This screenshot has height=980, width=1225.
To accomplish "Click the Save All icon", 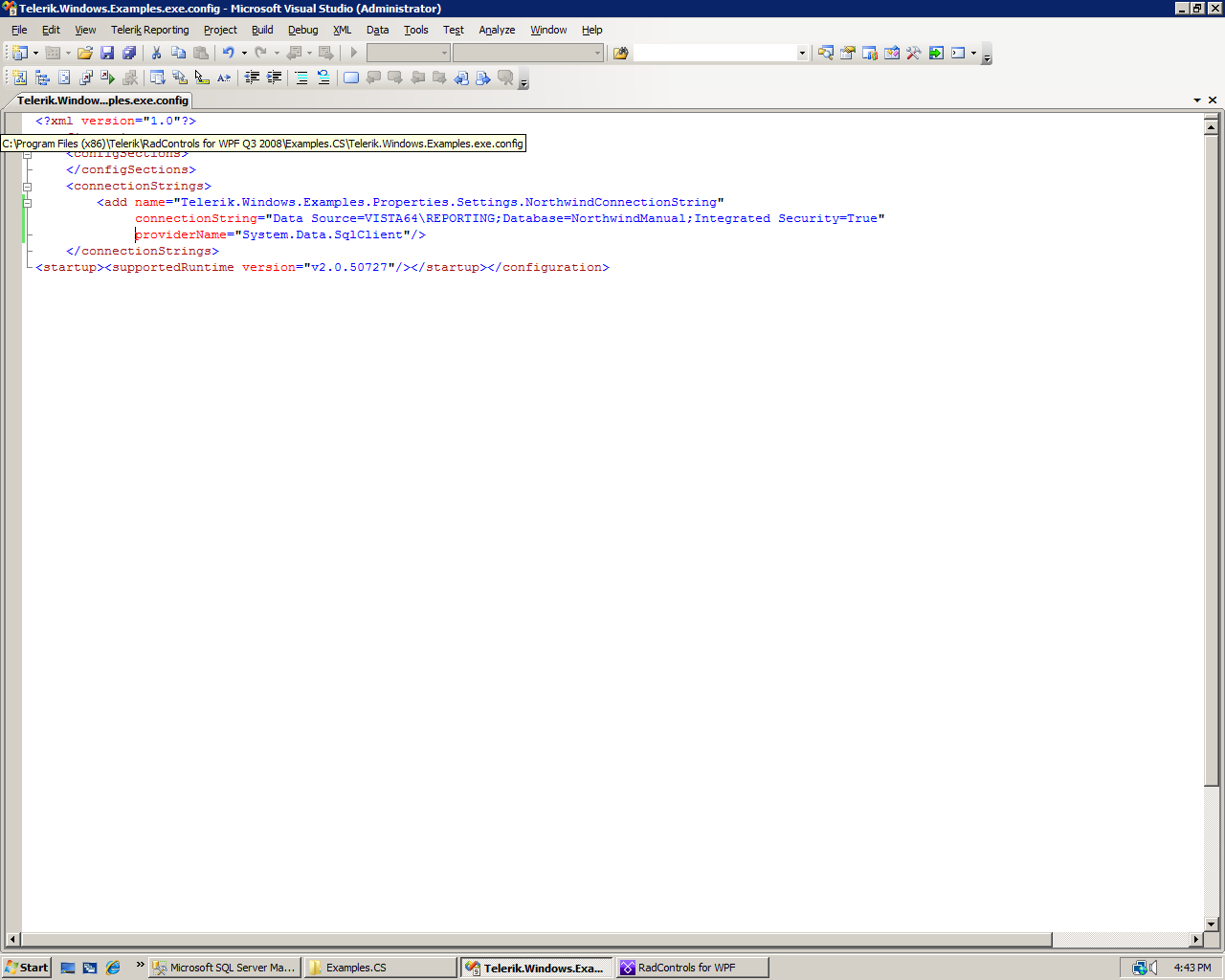I will [129, 53].
